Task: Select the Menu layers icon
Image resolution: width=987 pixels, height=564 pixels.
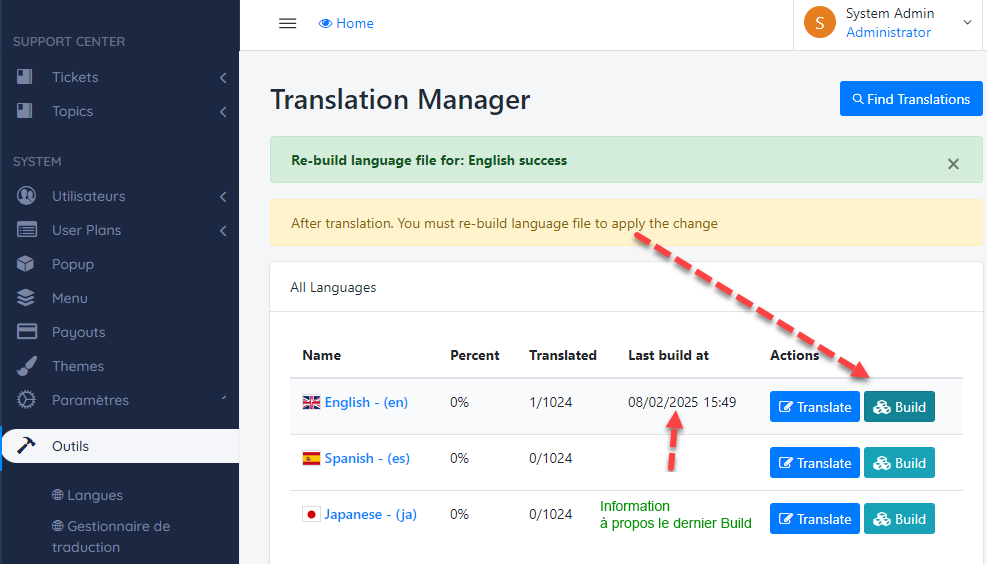Action: coord(27,298)
